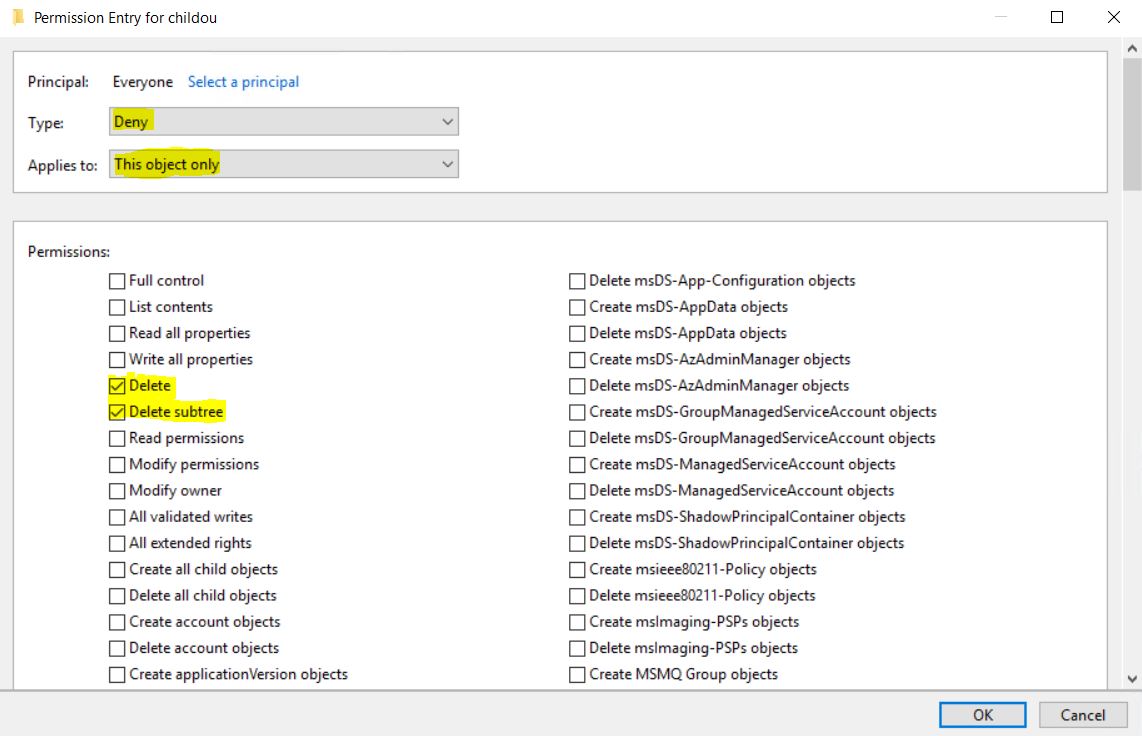
Task: Check the Full control checkbox
Action: 117,281
